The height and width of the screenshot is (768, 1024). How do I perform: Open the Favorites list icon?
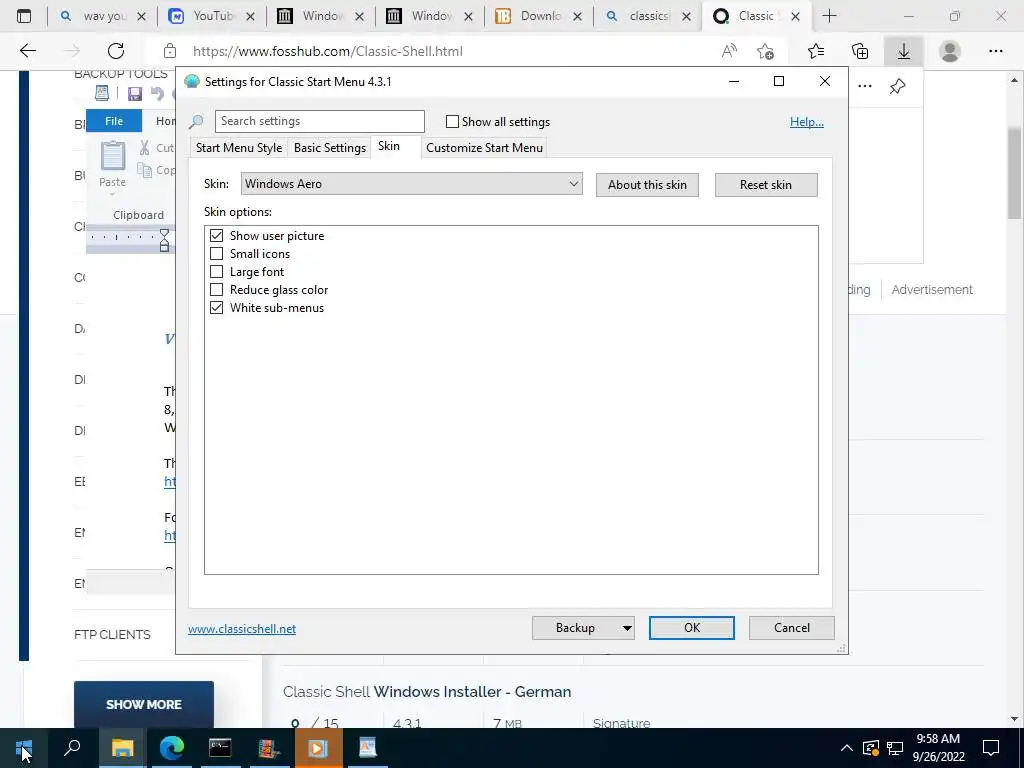pos(816,51)
